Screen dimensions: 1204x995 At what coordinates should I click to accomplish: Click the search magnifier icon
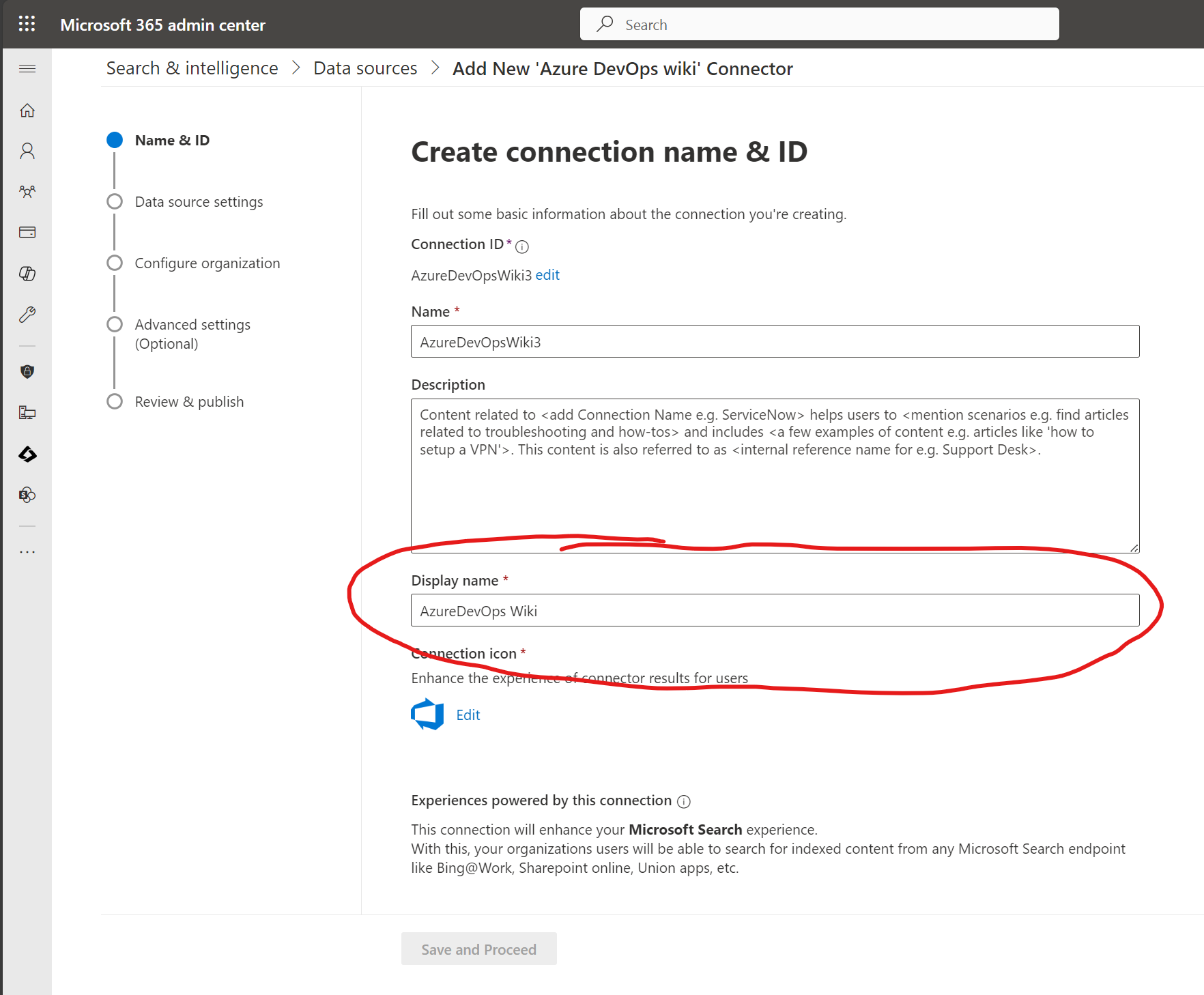click(x=605, y=24)
